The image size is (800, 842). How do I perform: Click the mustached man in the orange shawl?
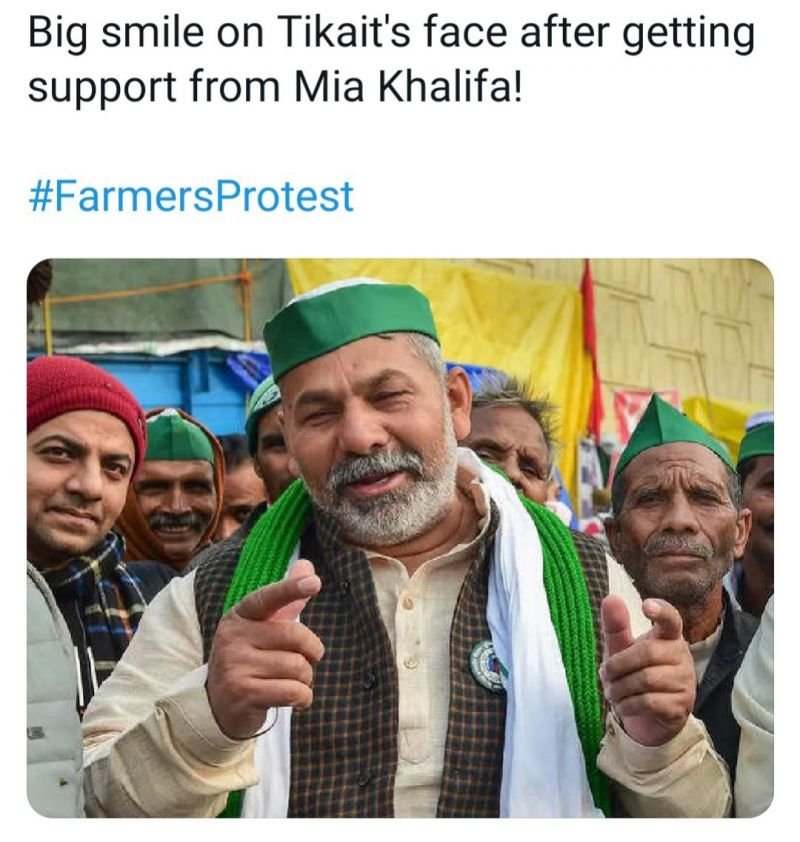(x=173, y=486)
